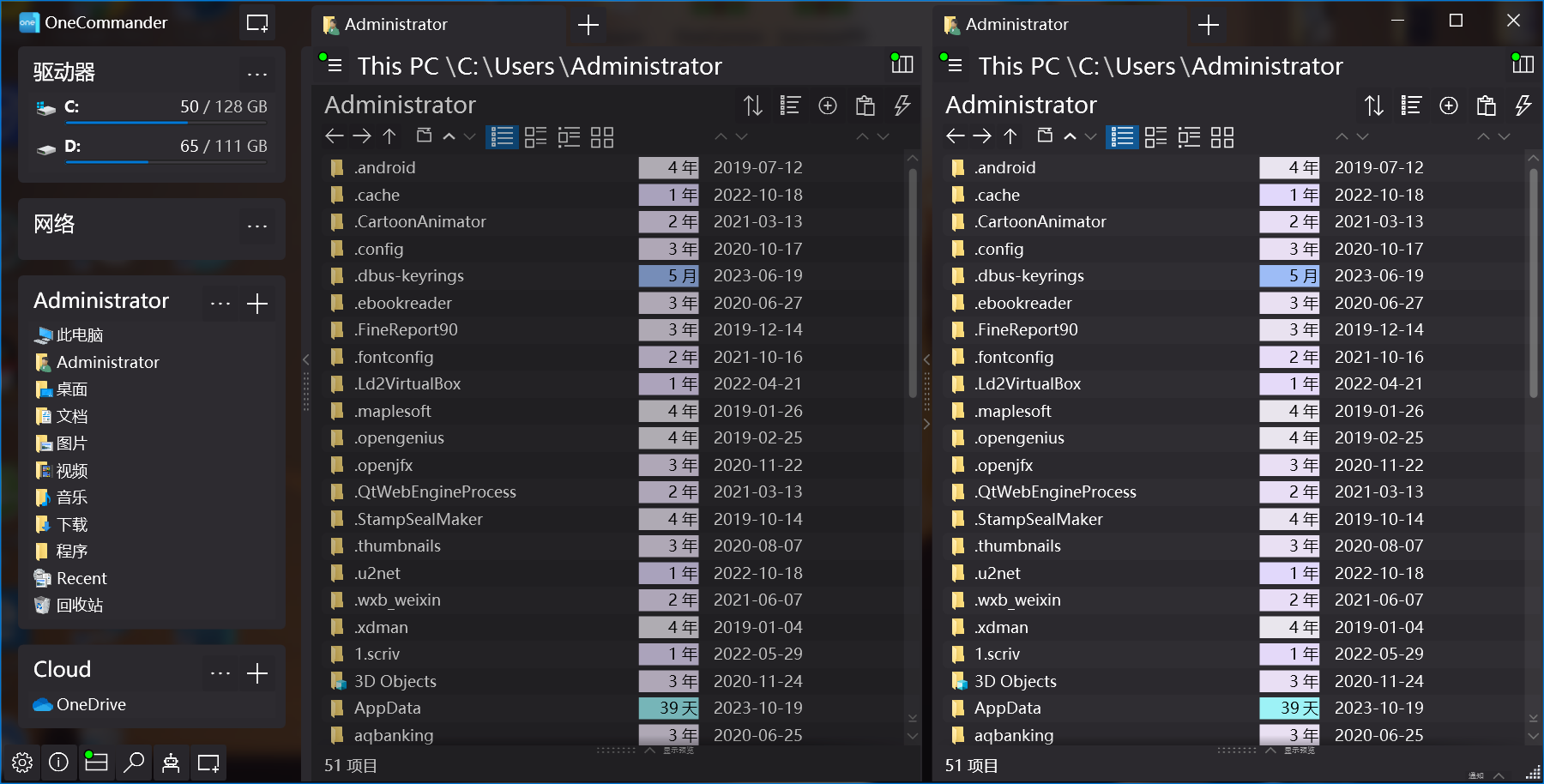The image size is (1544, 784).
Task: Select grid thumbnails view in left pane
Action: pos(602,137)
